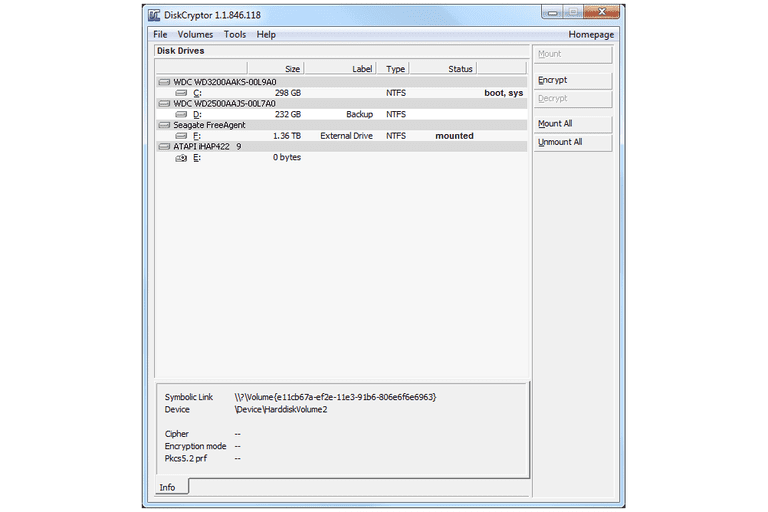The height and width of the screenshot is (512, 768).
Task: Click the boot, sys status text
Action: 504,93
